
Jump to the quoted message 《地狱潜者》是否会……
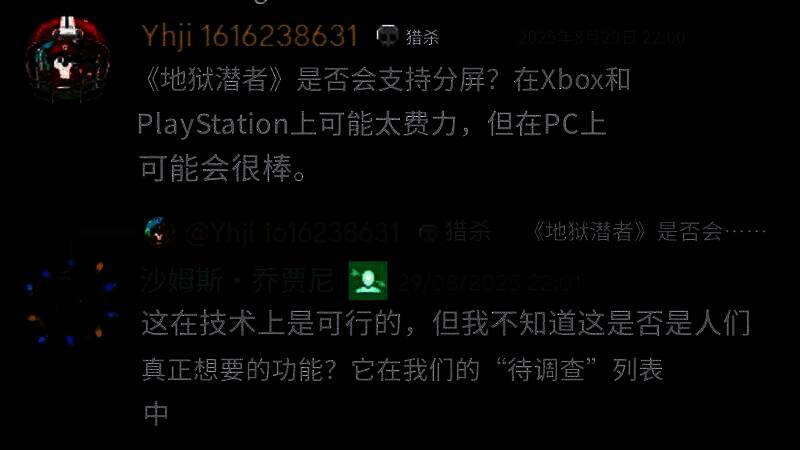click(648, 232)
